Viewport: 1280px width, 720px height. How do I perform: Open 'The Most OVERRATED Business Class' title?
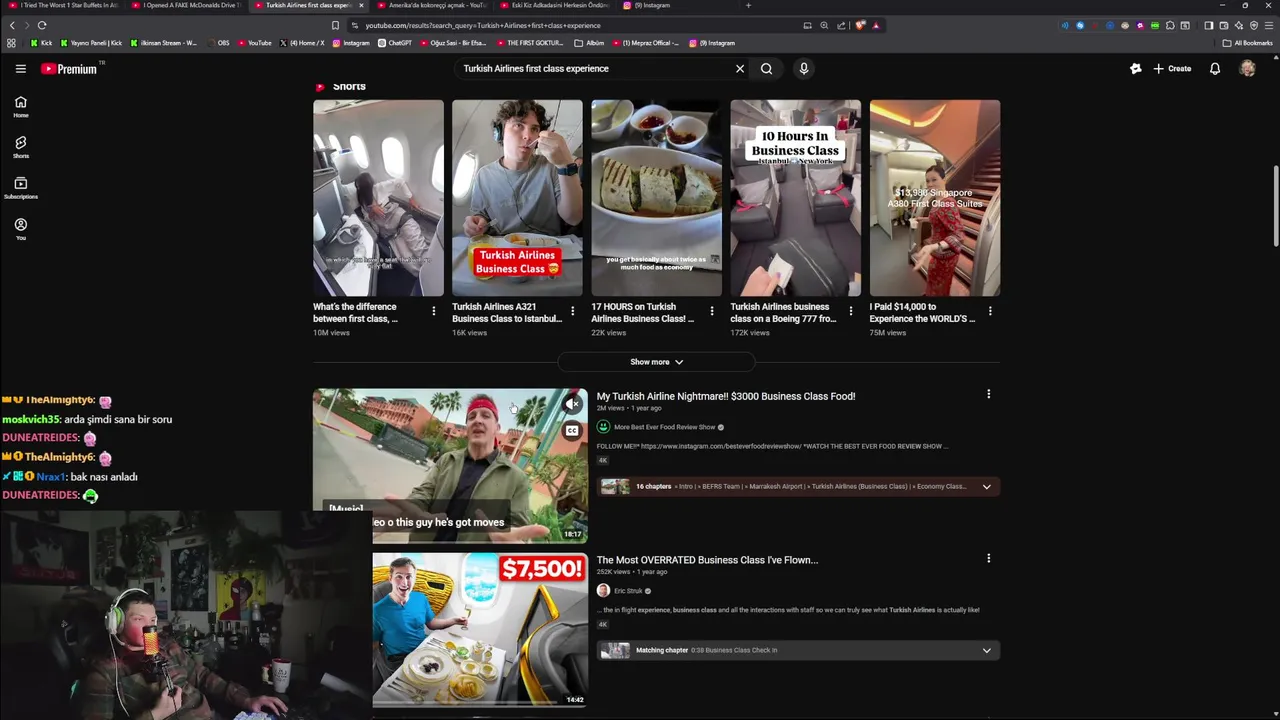(x=707, y=560)
